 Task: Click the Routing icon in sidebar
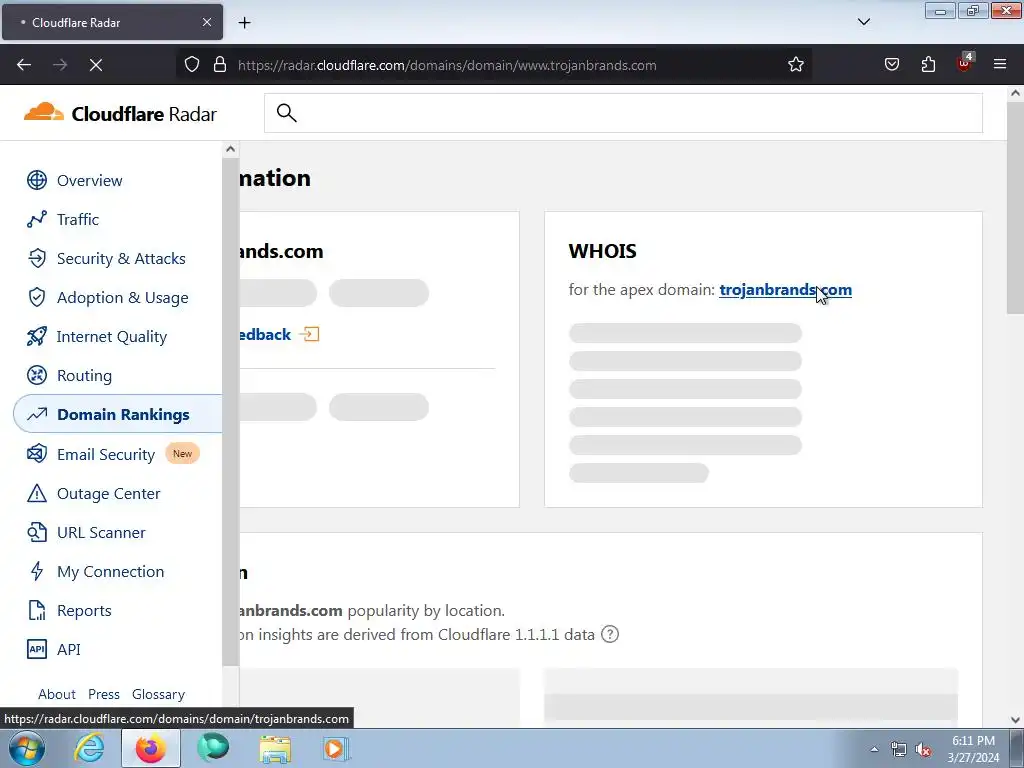click(37, 376)
